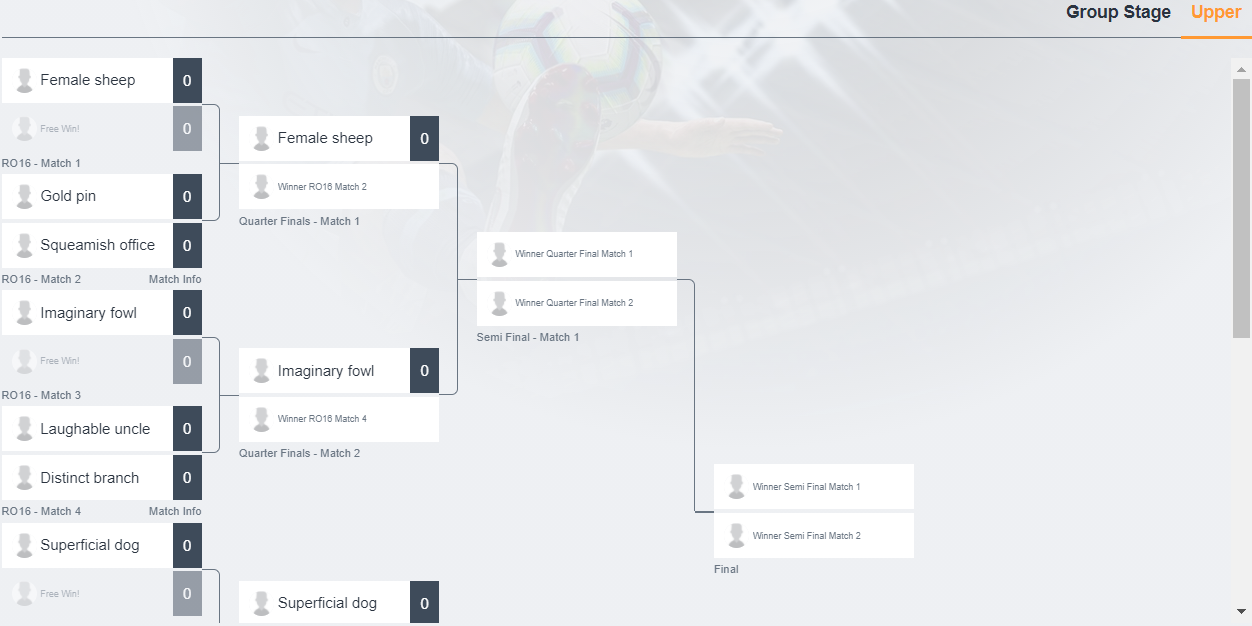Click the scrollbar up arrow
The width and height of the screenshot is (1252, 626).
pyautogui.click(x=1241, y=70)
